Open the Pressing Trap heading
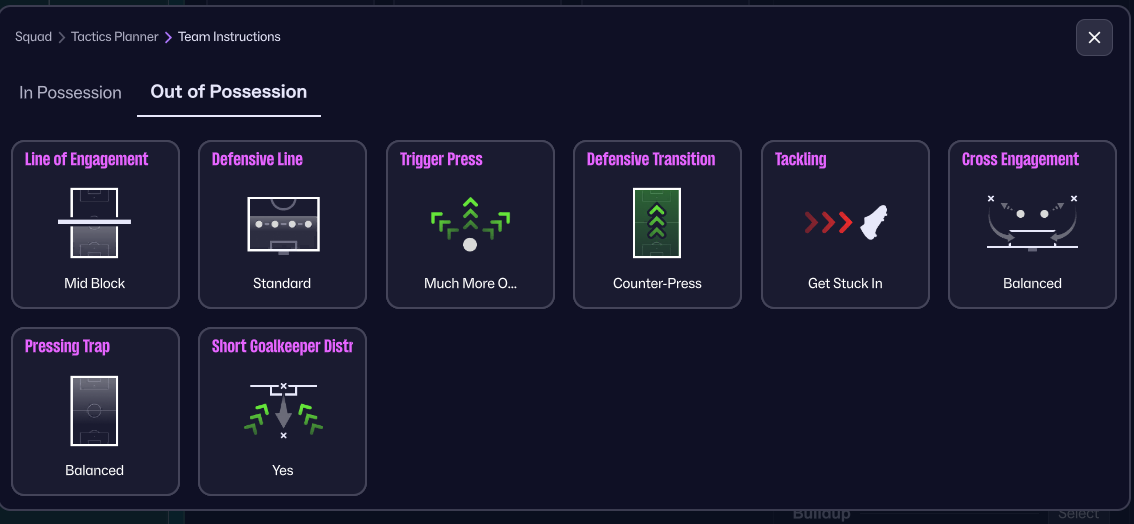The width and height of the screenshot is (1134, 524). point(67,346)
